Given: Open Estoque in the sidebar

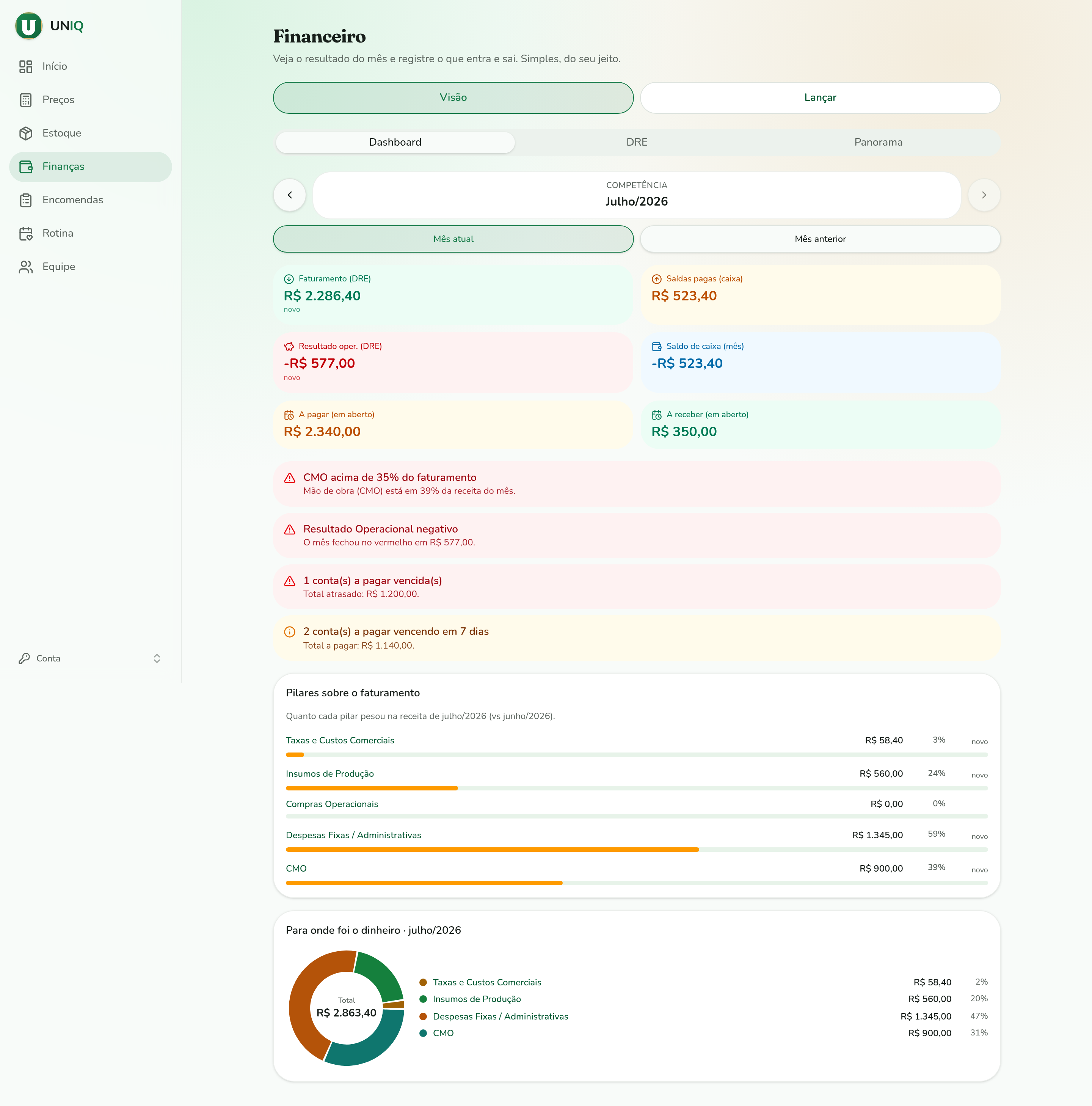Looking at the screenshot, I should (90, 134).
